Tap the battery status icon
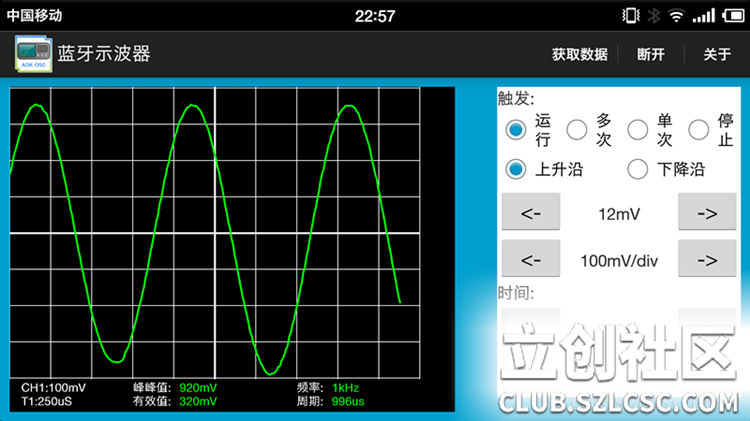Viewport: 750px width, 421px height. coord(733,16)
